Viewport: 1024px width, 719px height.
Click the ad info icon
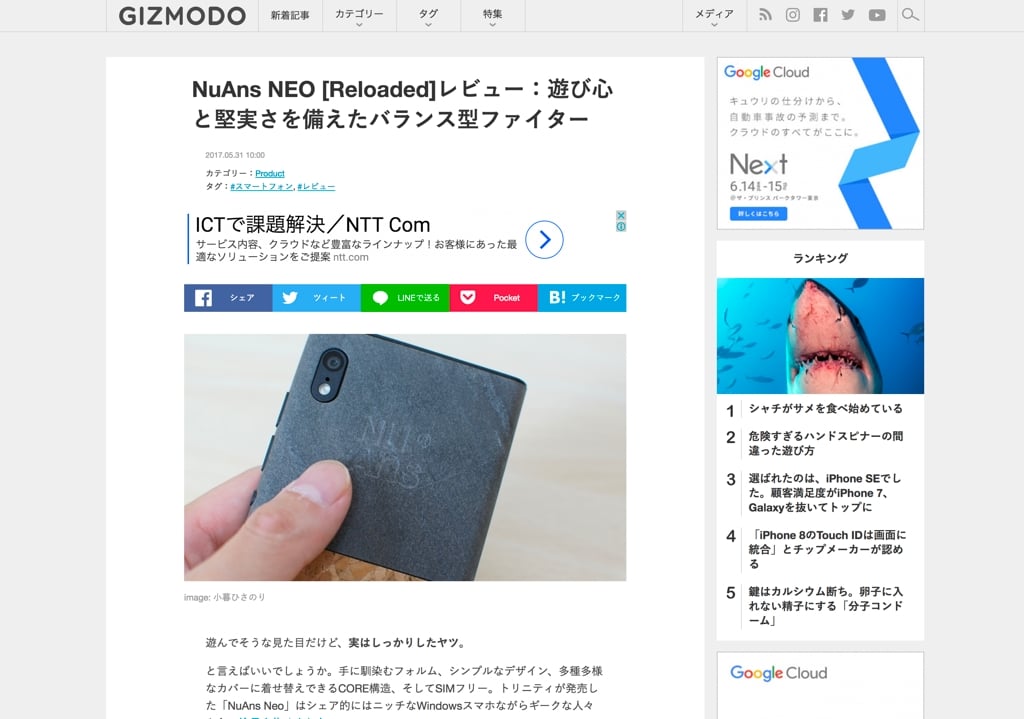[621, 227]
